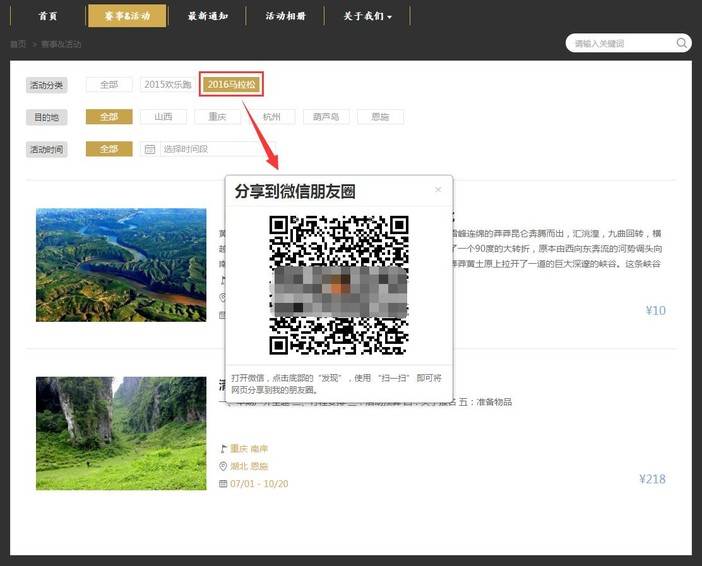
Task: Click the search magnifier icon
Action: 682,43
